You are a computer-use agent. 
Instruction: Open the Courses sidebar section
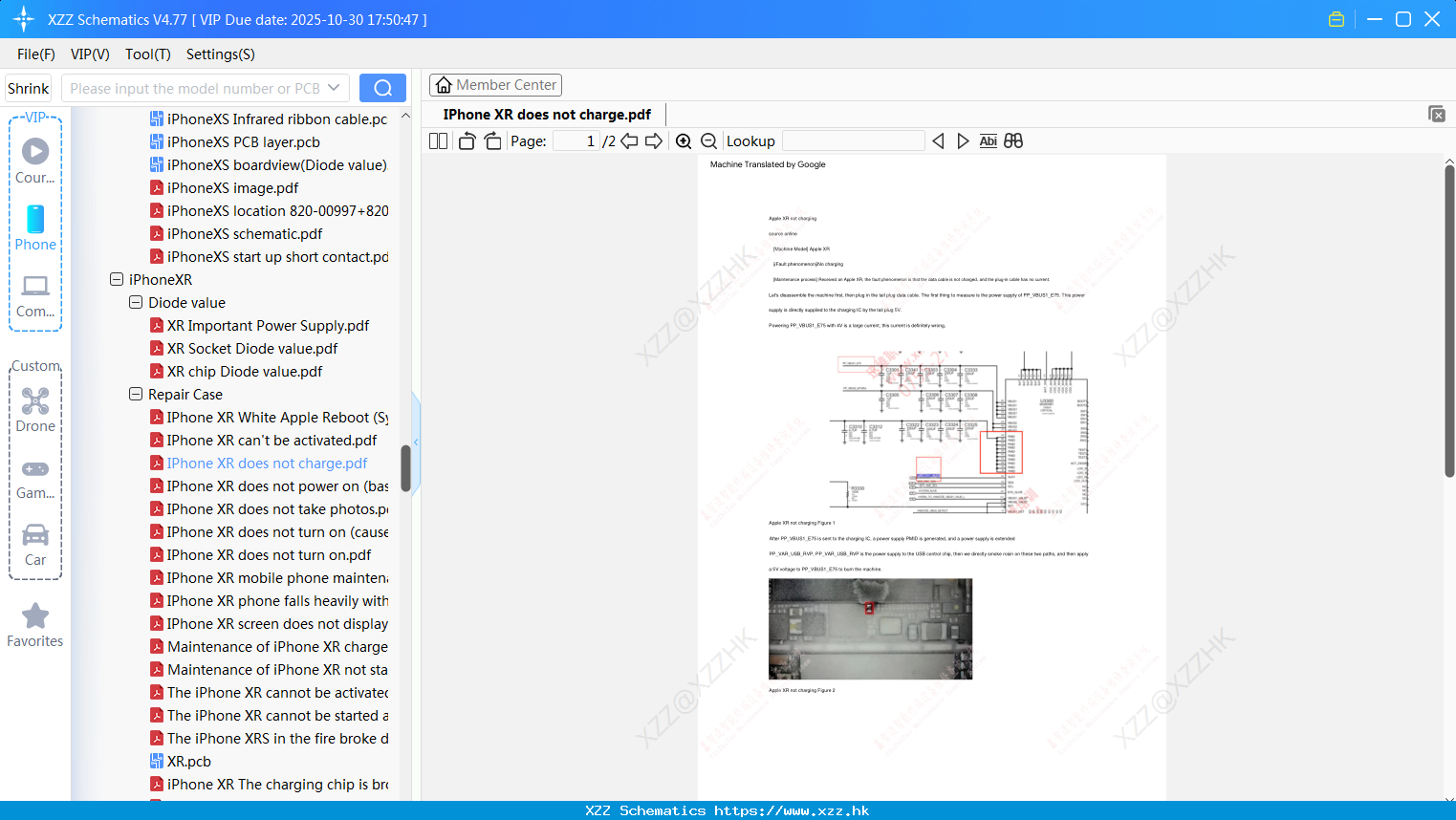[x=35, y=162]
